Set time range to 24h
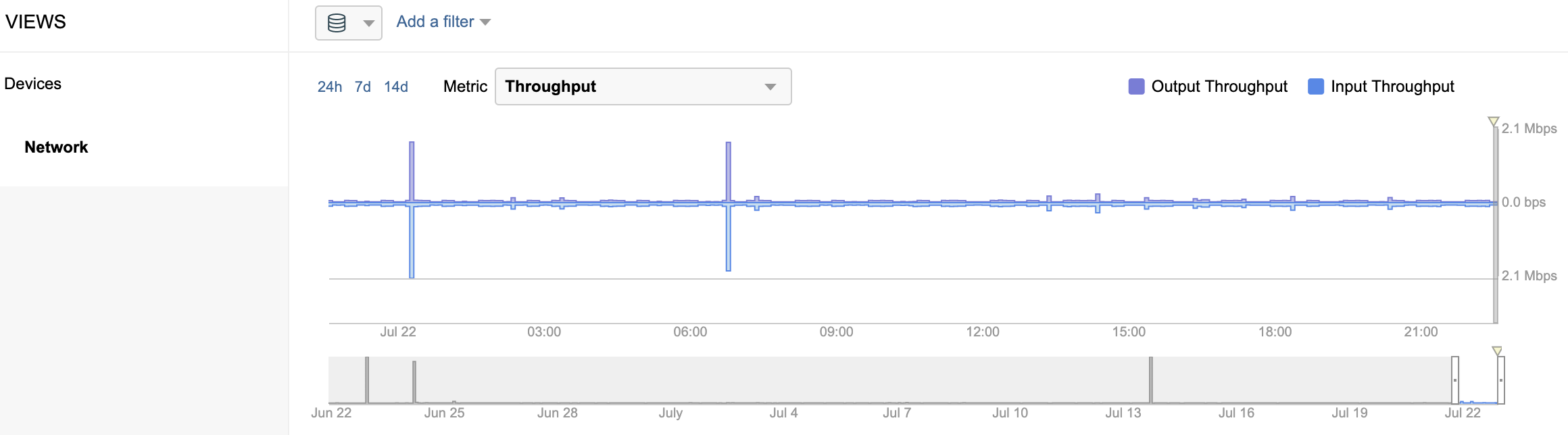1568x435 pixels. [330, 86]
